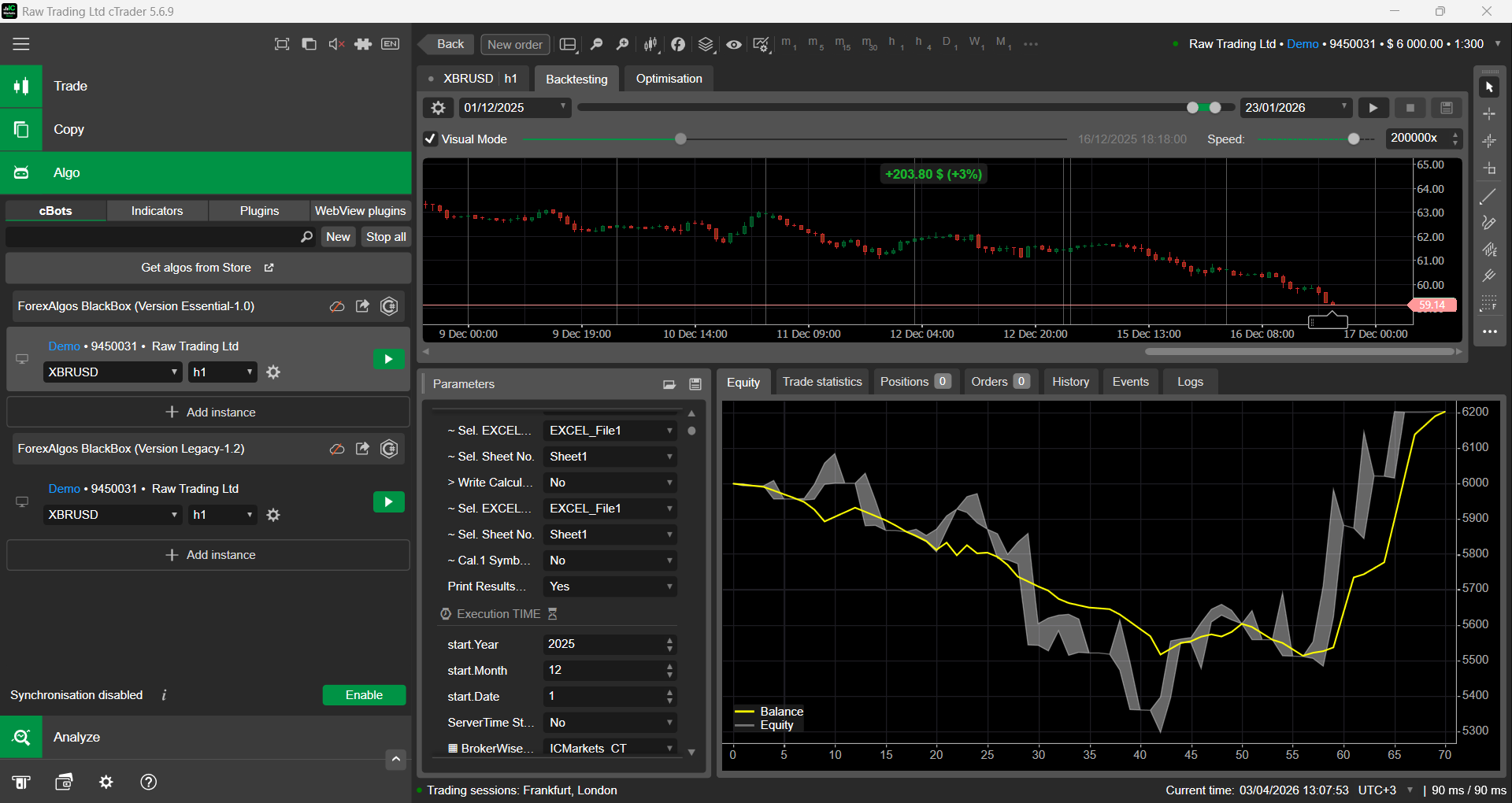Open the help question mark icon
This screenshot has width=1512, height=803.
click(148, 782)
